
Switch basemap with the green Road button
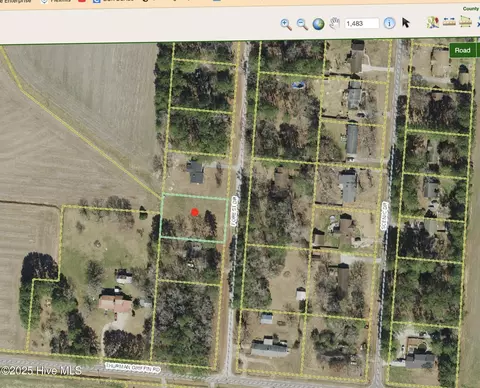pos(463,50)
